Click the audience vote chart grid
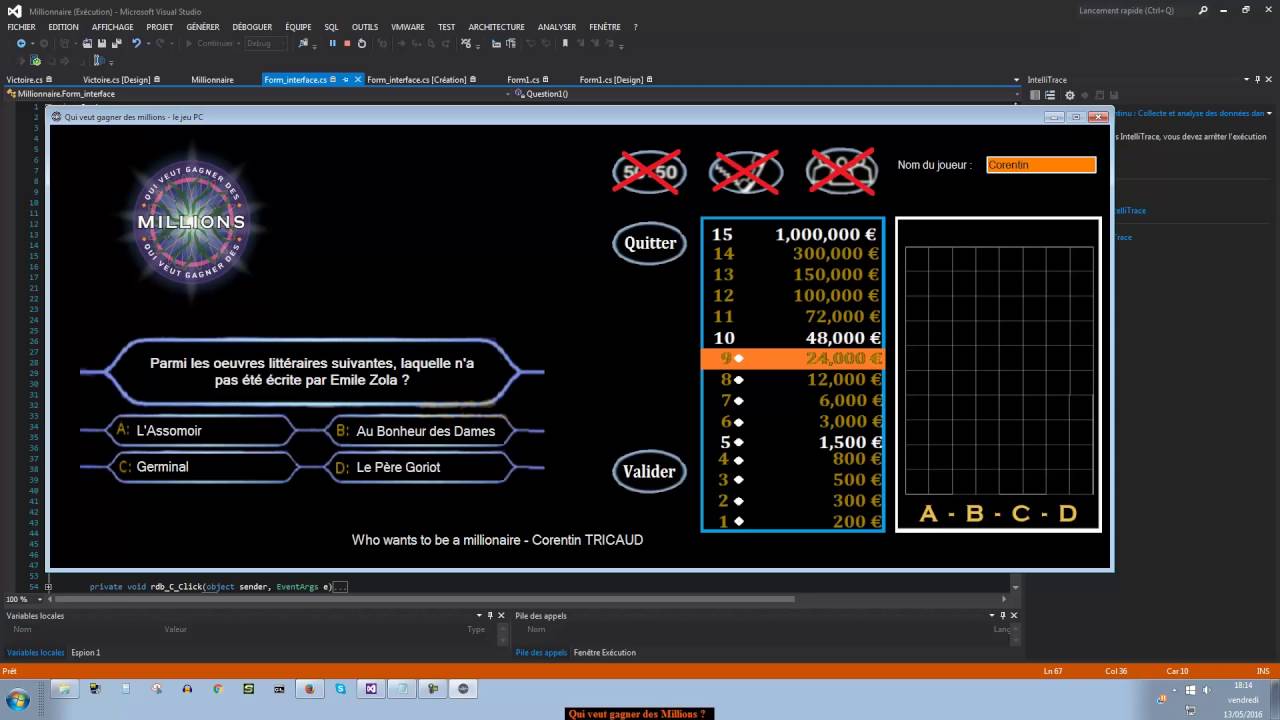Screen dimensions: 1280x720 pyautogui.click(x=999, y=371)
